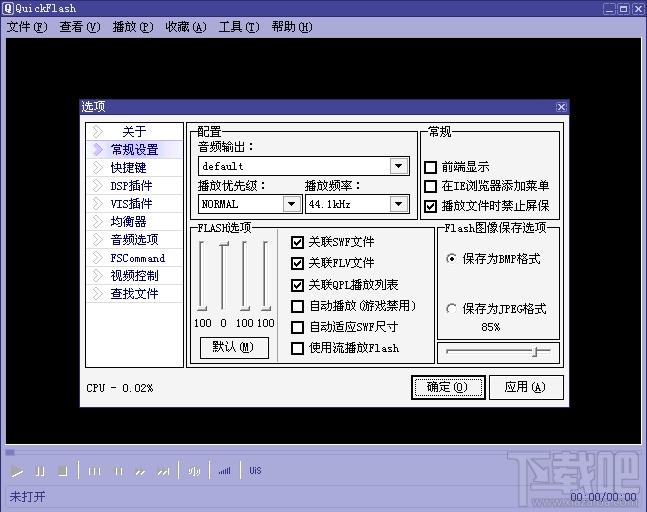647x512 pixels.
Task: Select 快捷键 in the options list
Action: pos(135,168)
